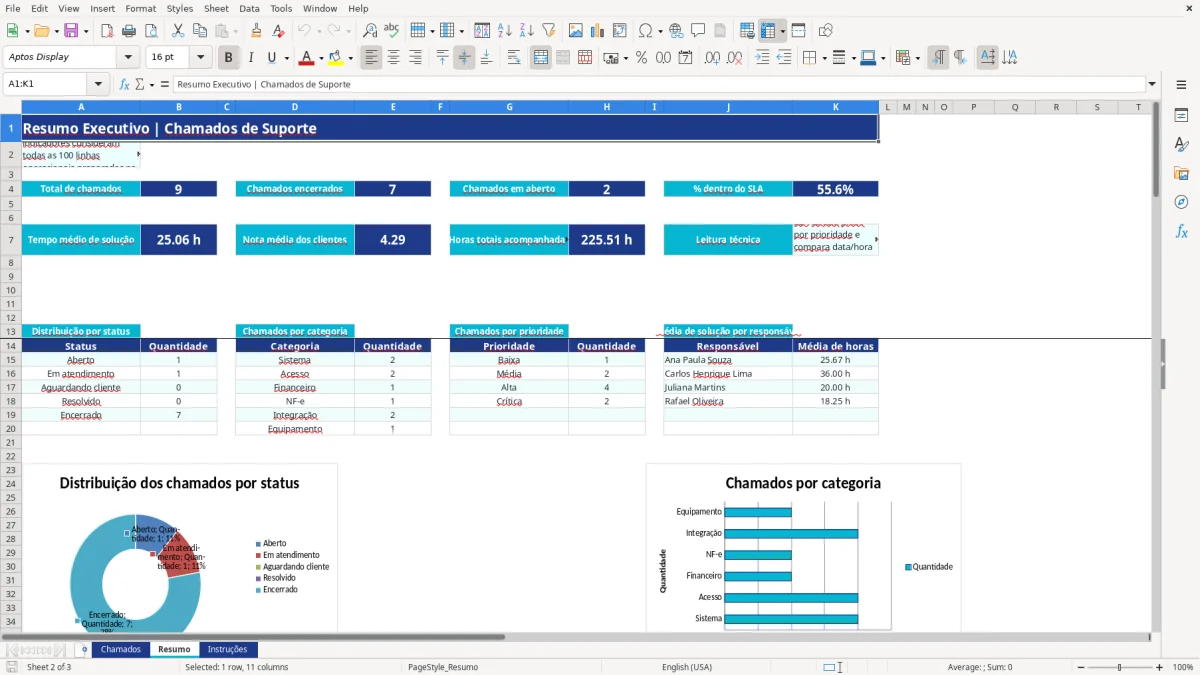The width and height of the screenshot is (1200, 675).
Task: Open the font size dropdown
Action: tap(201, 58)
